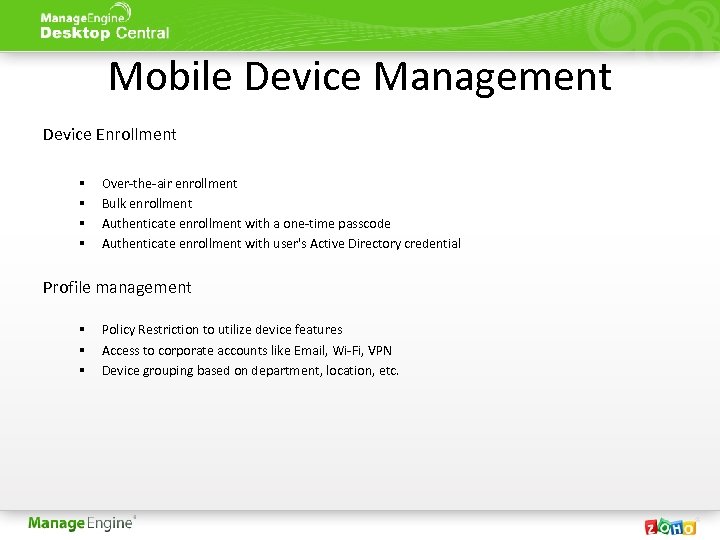Click the Bulk enrollment bullet

[x=147, y=203]
